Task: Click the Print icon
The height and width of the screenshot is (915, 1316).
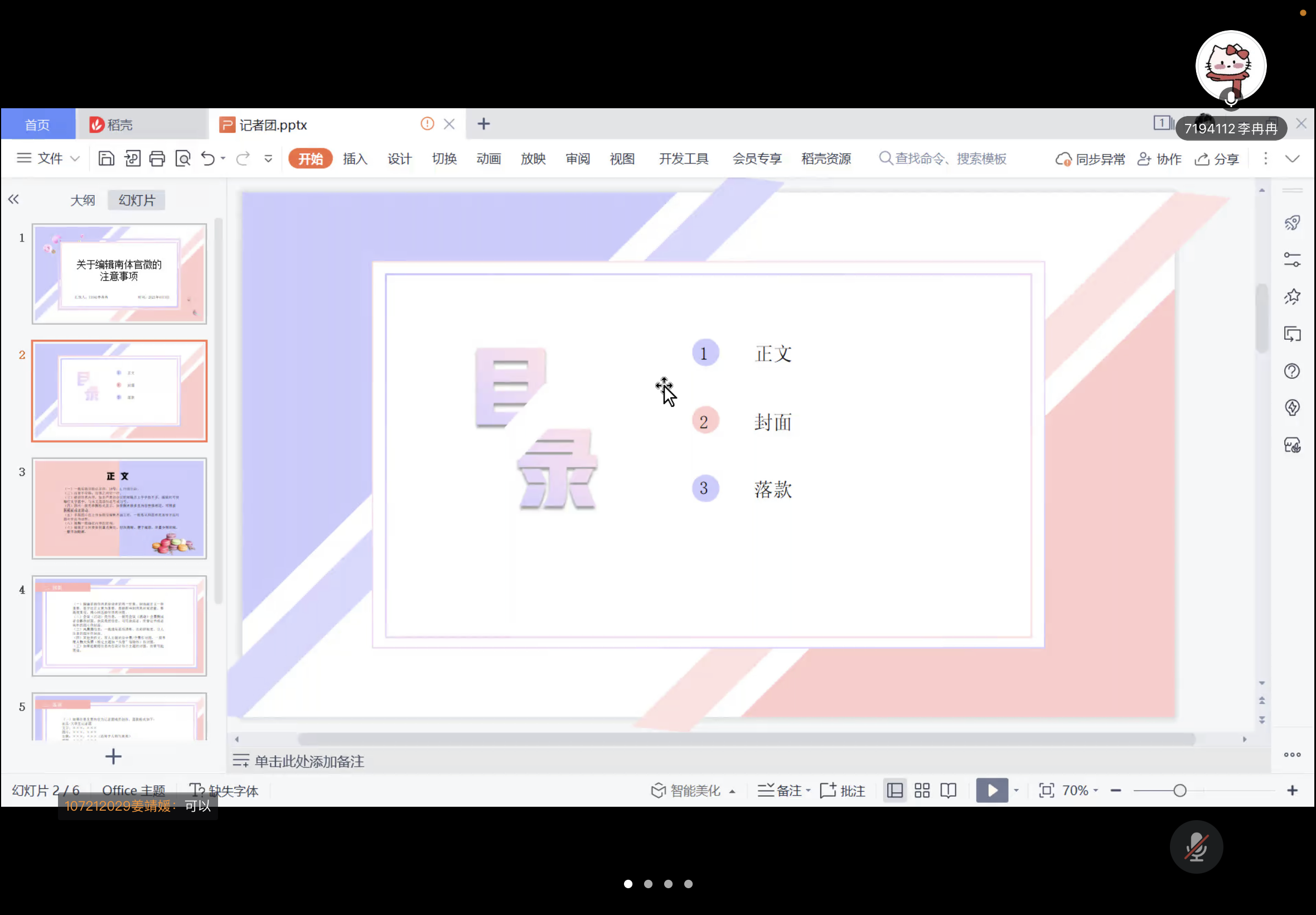Action: click(157, 158)
